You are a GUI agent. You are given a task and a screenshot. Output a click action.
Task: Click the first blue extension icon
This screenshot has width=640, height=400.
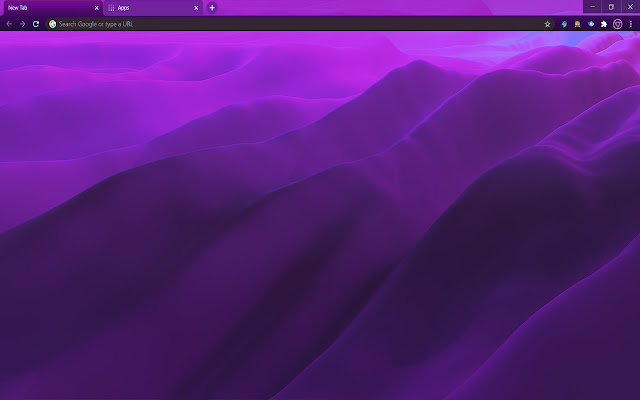click(564, 23)
